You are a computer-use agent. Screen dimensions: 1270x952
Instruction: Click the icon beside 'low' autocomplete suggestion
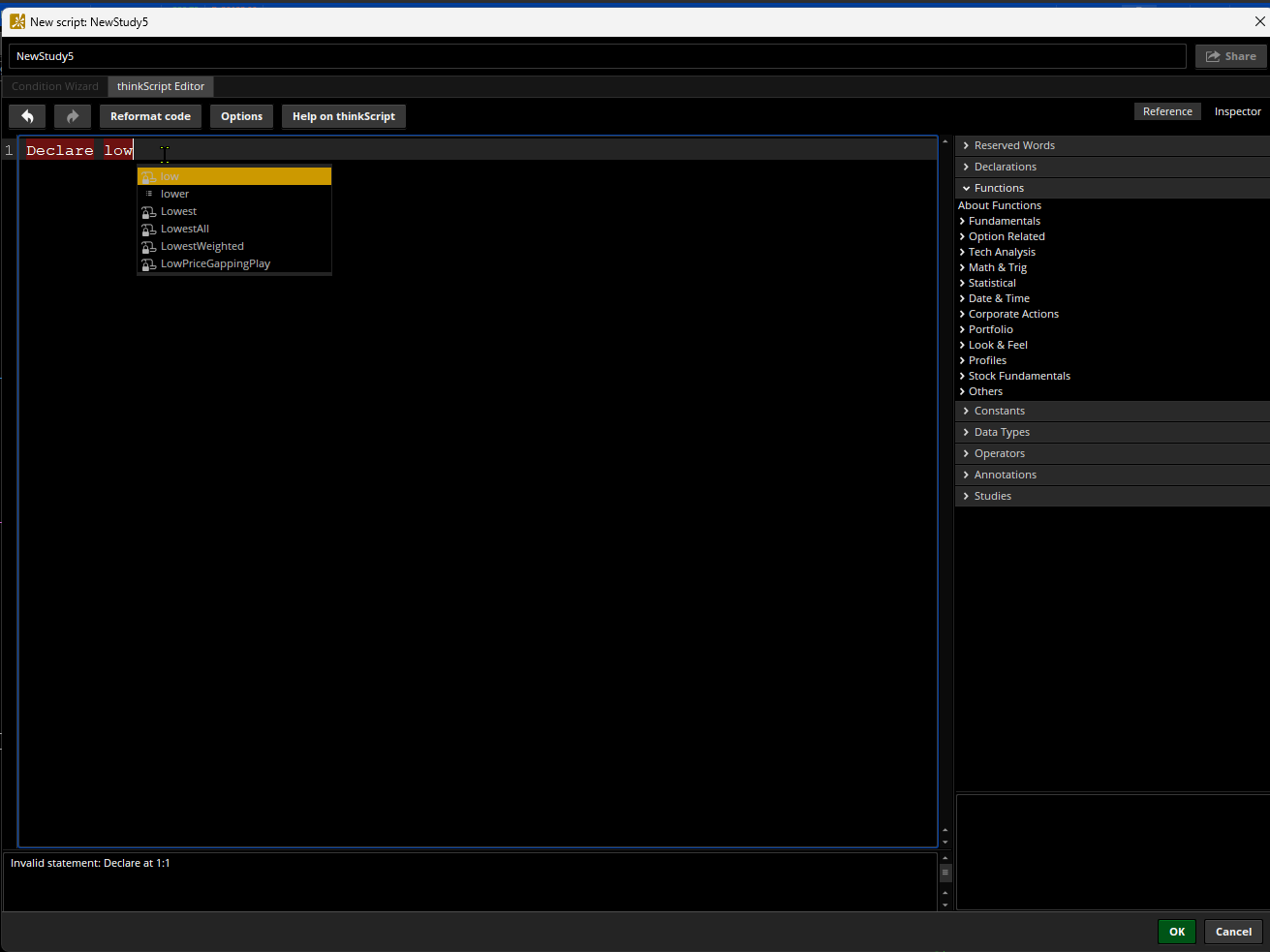click(x=148, y=176)
